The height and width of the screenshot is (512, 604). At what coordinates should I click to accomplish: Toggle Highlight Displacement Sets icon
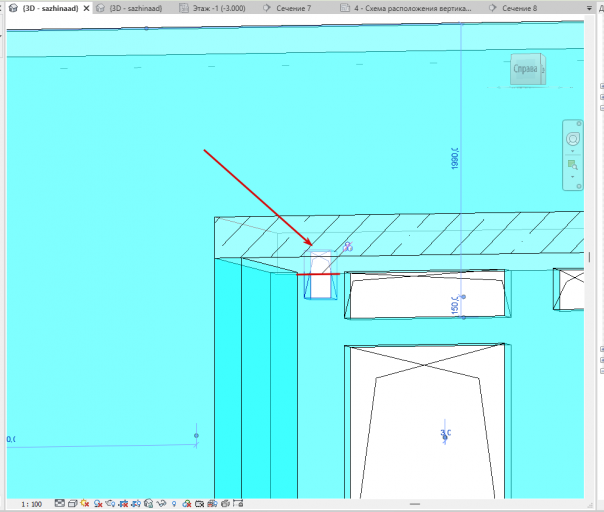coord(225,504)
